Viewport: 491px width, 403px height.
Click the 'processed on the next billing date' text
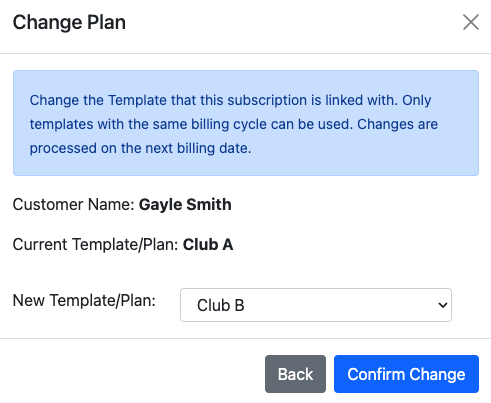pos(140,148)
